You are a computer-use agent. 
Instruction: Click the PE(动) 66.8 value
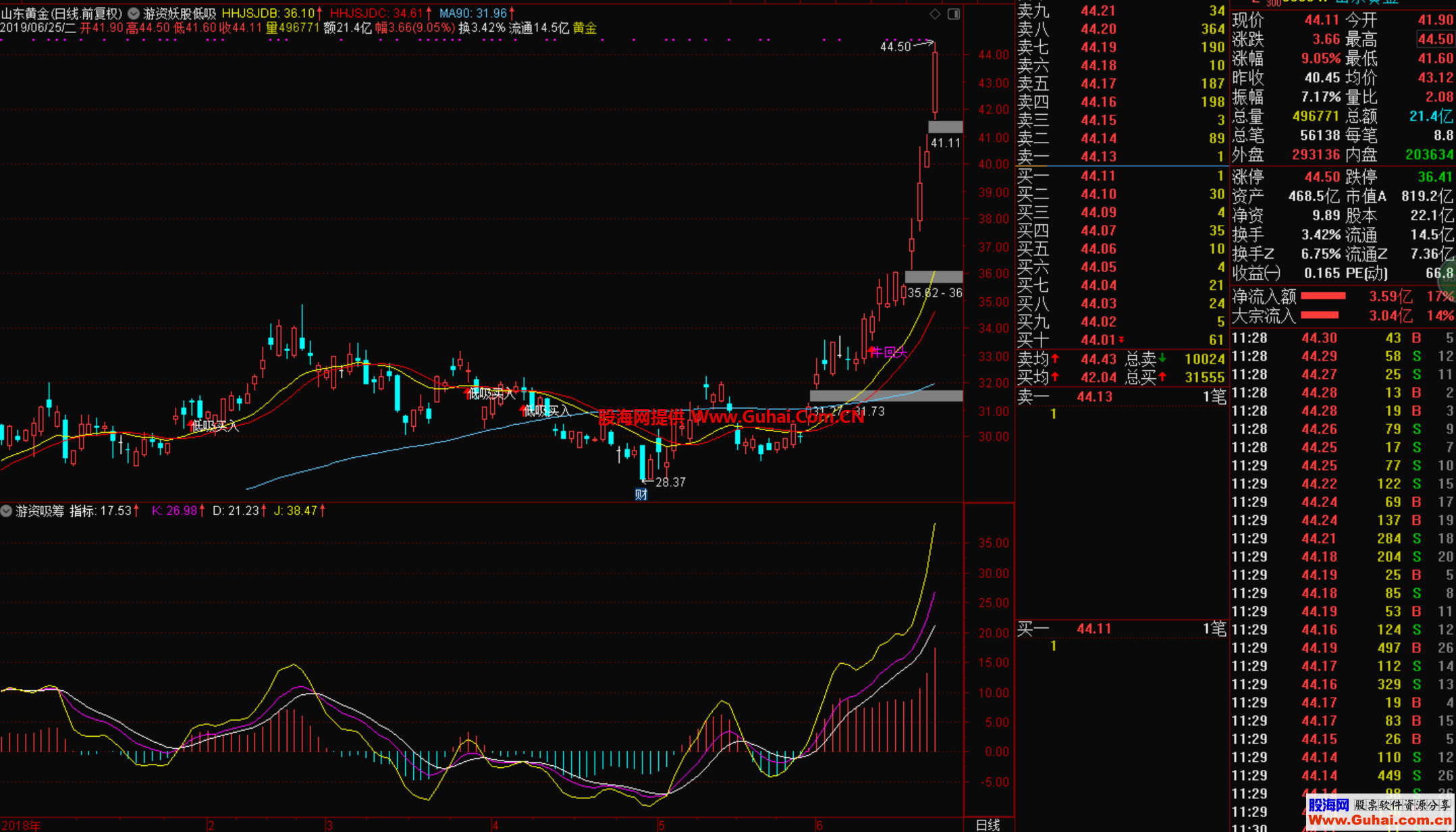[1439, 274]
